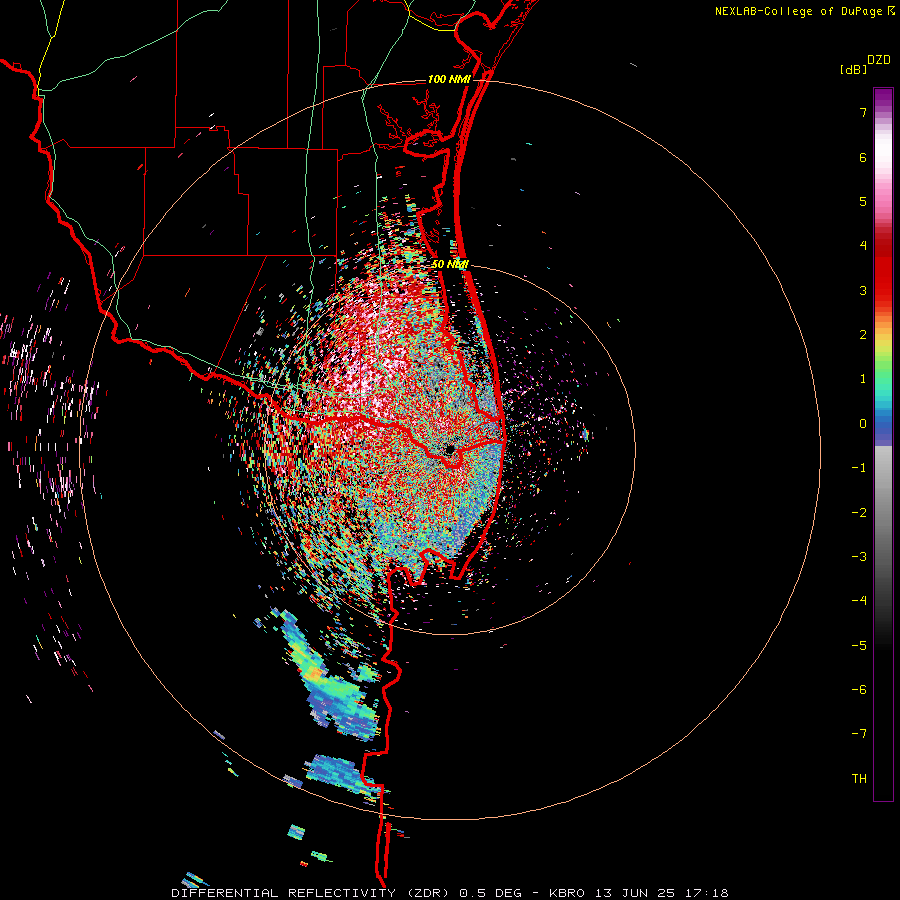Click the -2 value on the colorbar scale

tap(859, 513)
